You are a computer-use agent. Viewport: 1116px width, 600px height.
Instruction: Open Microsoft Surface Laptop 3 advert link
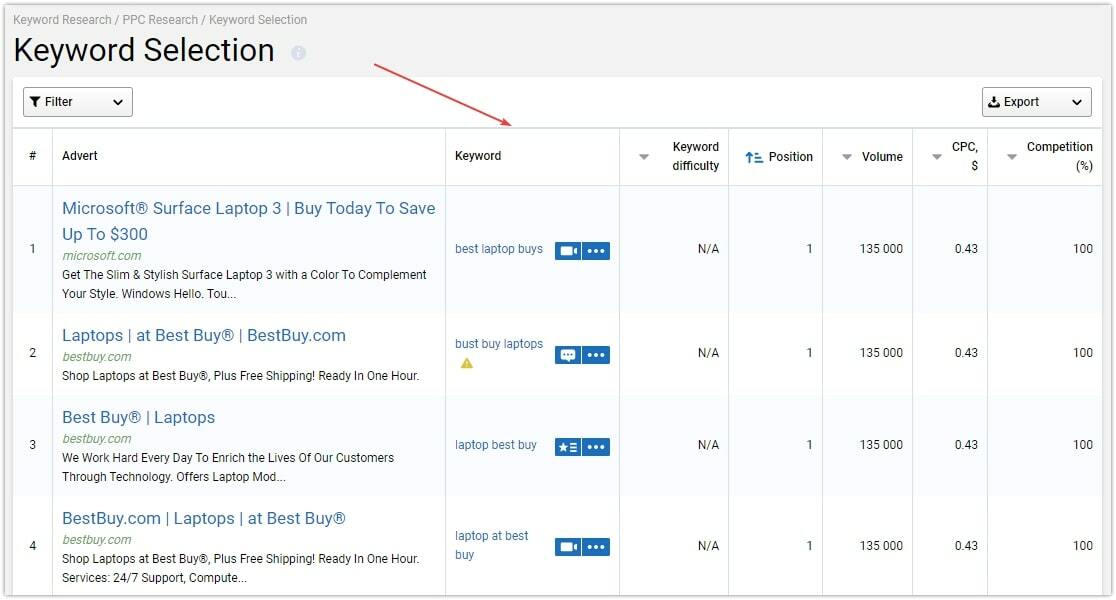(x=248, y=221)
